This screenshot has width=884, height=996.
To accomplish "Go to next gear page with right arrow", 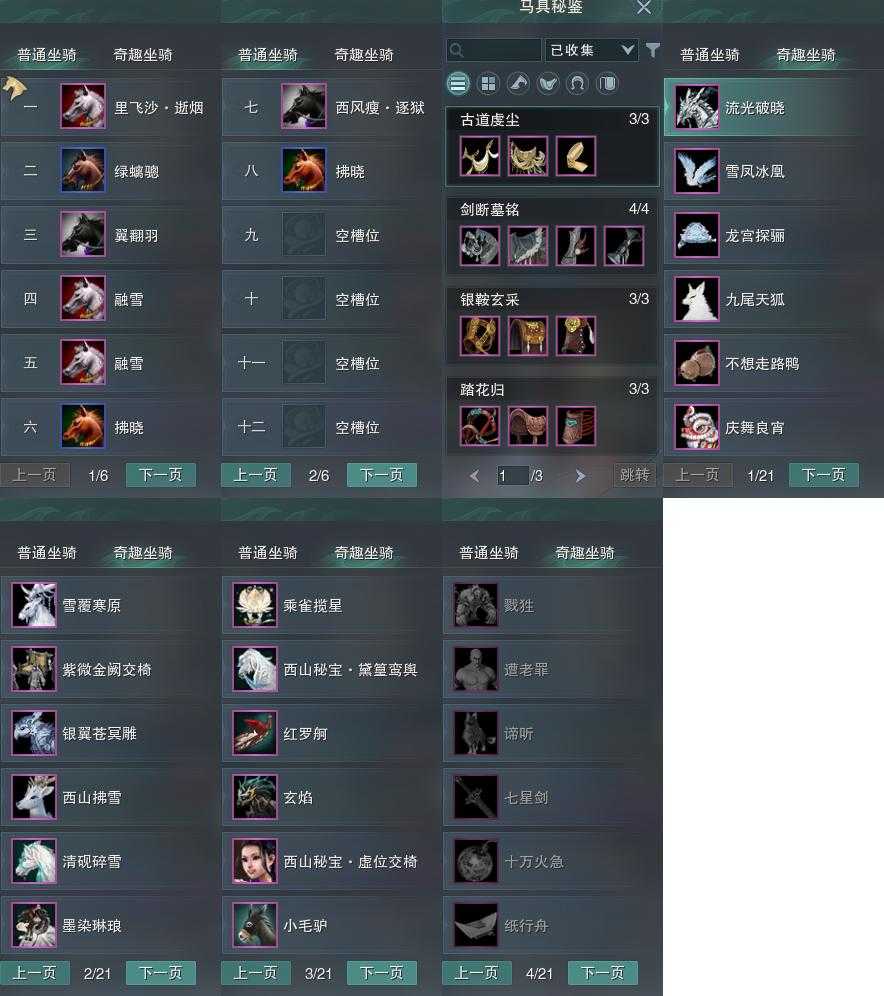I will point(580,476).
